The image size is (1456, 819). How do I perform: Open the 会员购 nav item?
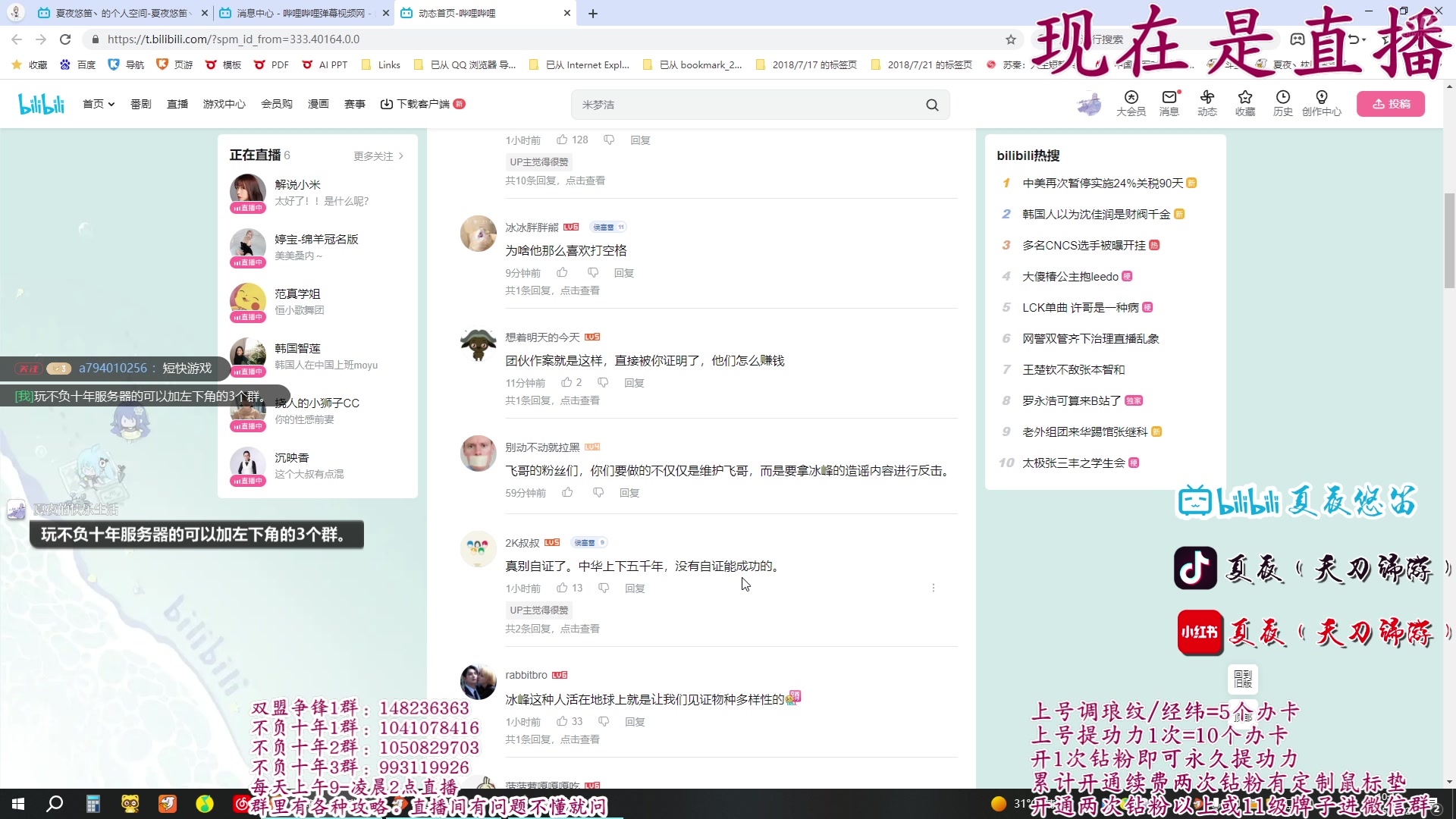click(277, 104)
